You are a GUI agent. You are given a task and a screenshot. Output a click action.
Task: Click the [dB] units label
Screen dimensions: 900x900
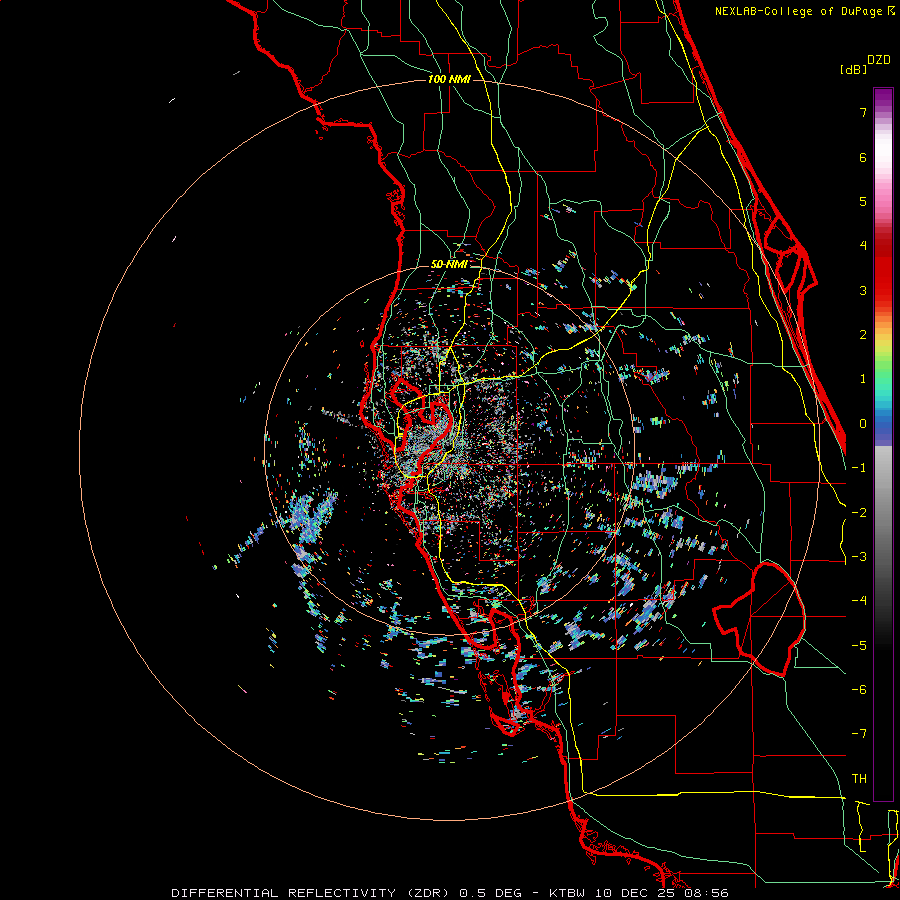click(x=854, y=69)
